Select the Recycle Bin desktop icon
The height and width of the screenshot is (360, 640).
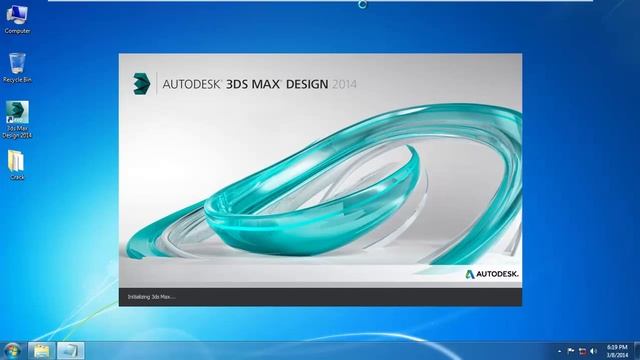[17, 67]
